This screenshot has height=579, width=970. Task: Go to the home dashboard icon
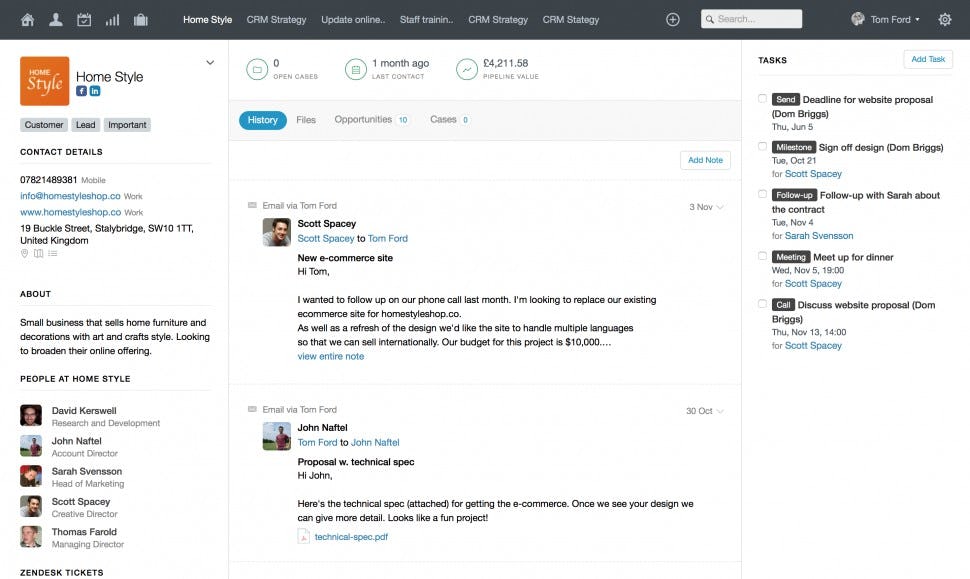point(27,19)
